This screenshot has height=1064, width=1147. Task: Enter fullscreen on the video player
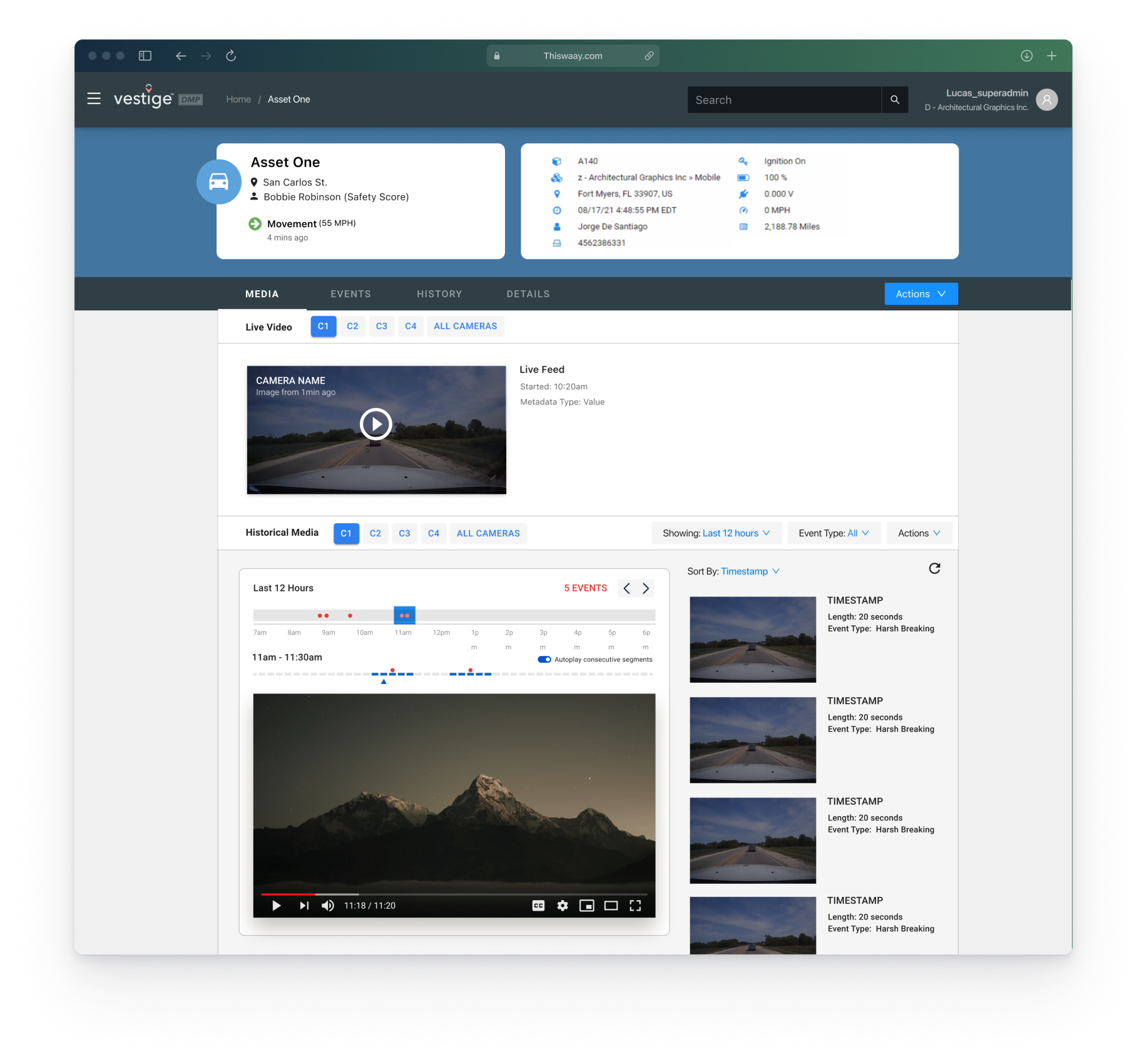pyautogui.click(x=635, y=906)
